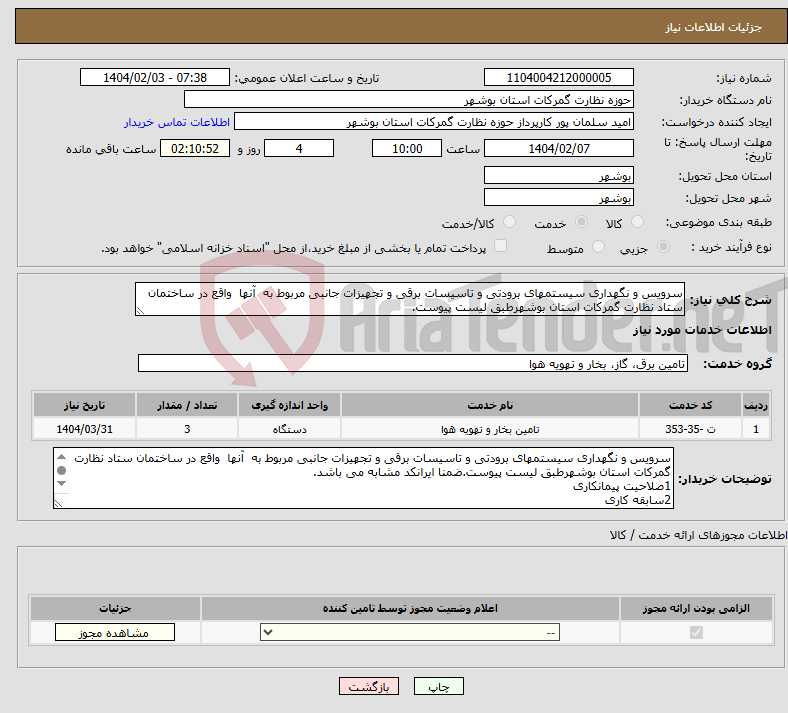788x713 pixels.
Task: Click the resize handle of توضیحات خریدار box
Action: click(x=59, y=503)
